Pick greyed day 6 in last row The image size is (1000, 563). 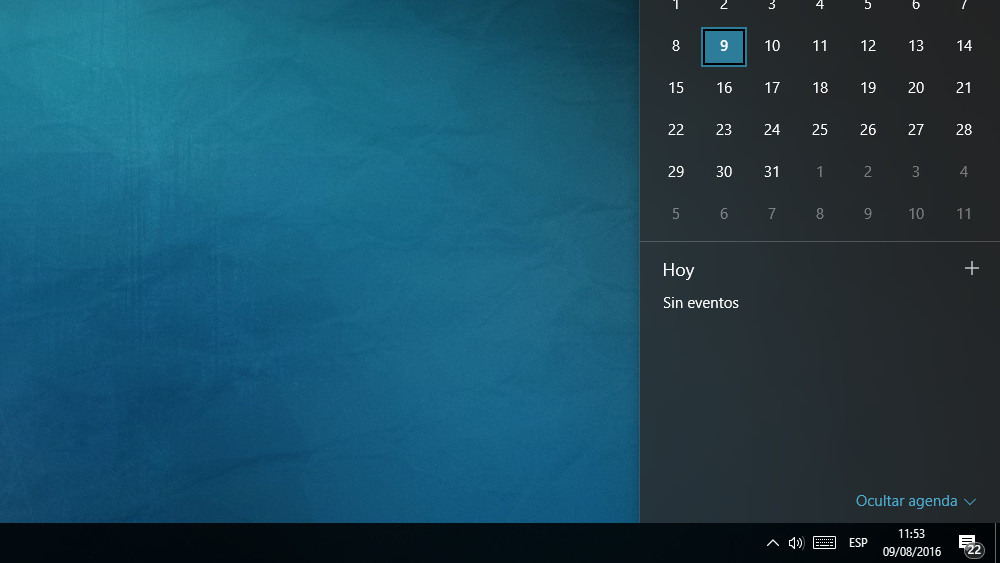tap(724, 214)
